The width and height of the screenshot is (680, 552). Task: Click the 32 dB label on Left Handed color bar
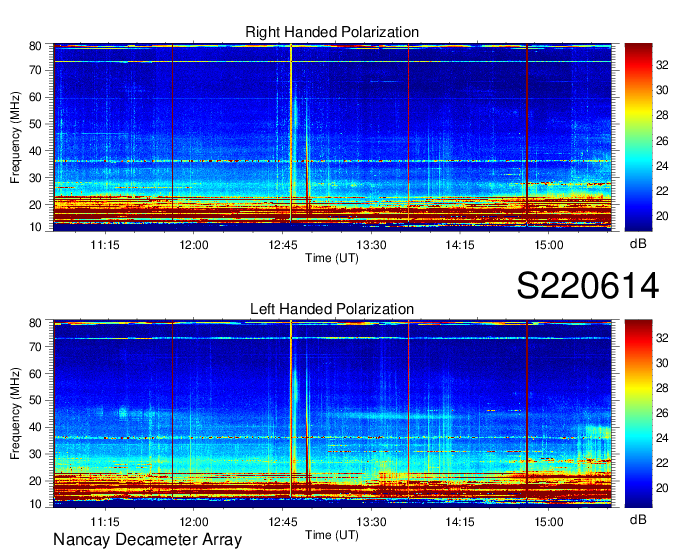(x=662, y=338)
